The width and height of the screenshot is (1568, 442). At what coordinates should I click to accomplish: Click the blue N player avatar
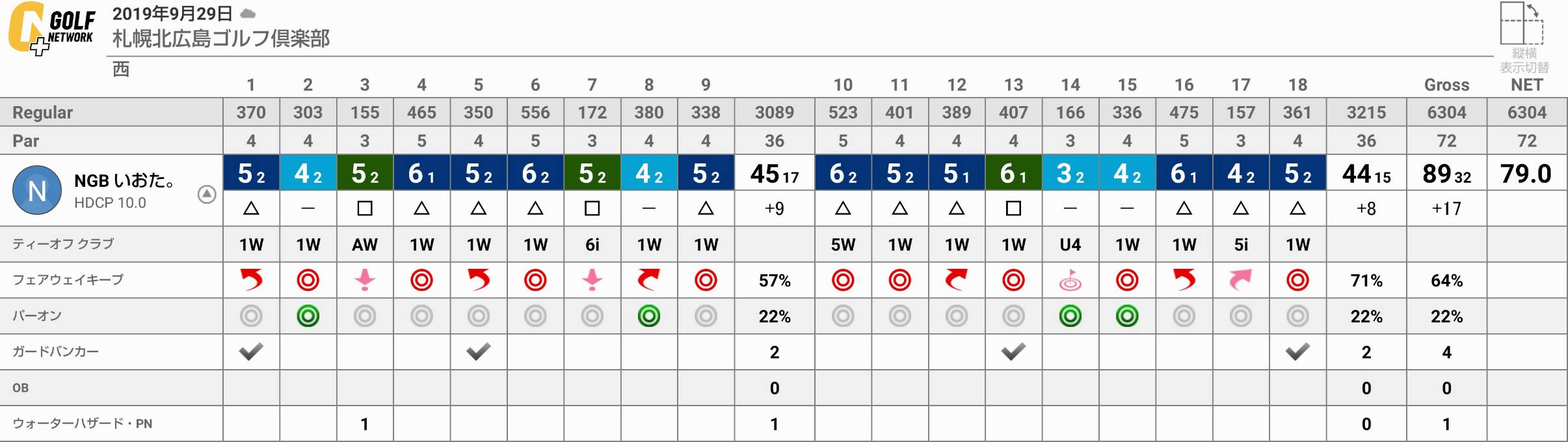coord(37,190)
